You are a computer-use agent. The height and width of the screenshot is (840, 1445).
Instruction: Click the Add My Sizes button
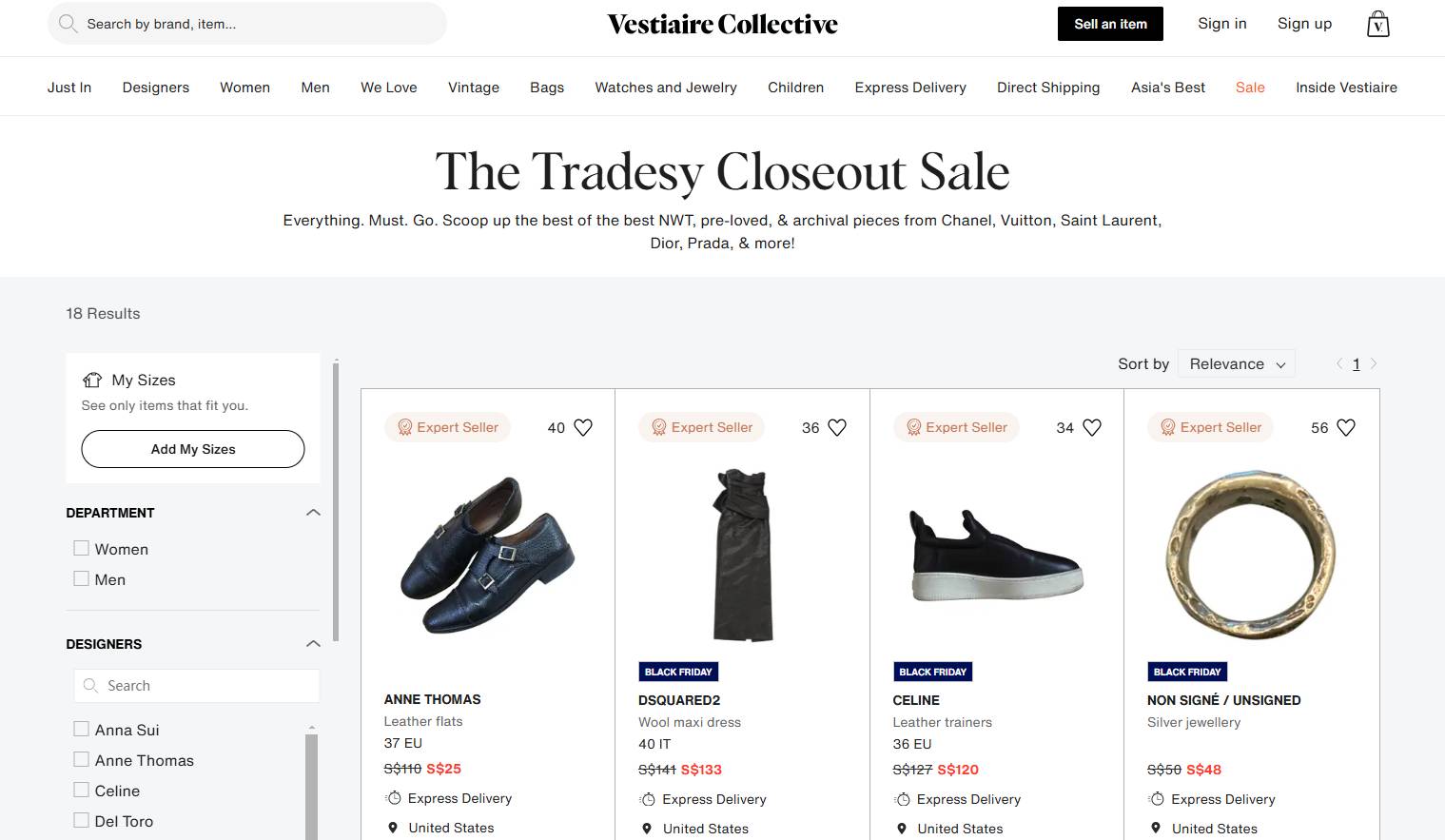pos(193,449)
